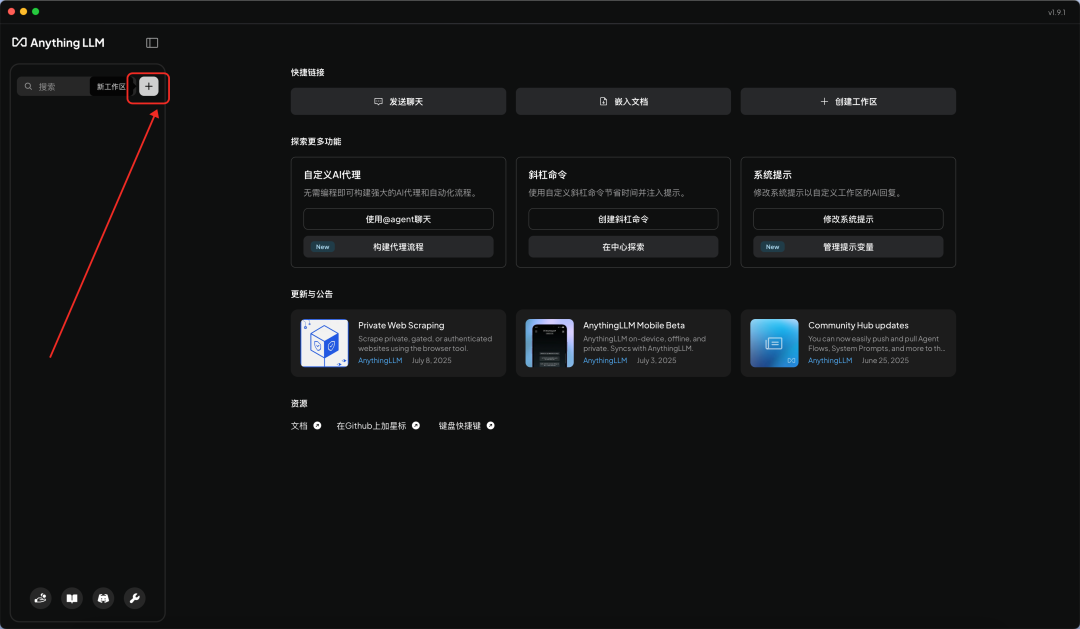Open the Community Hub updates title
The height and width of the screenshot is (629, 1080).
[858, 325]
